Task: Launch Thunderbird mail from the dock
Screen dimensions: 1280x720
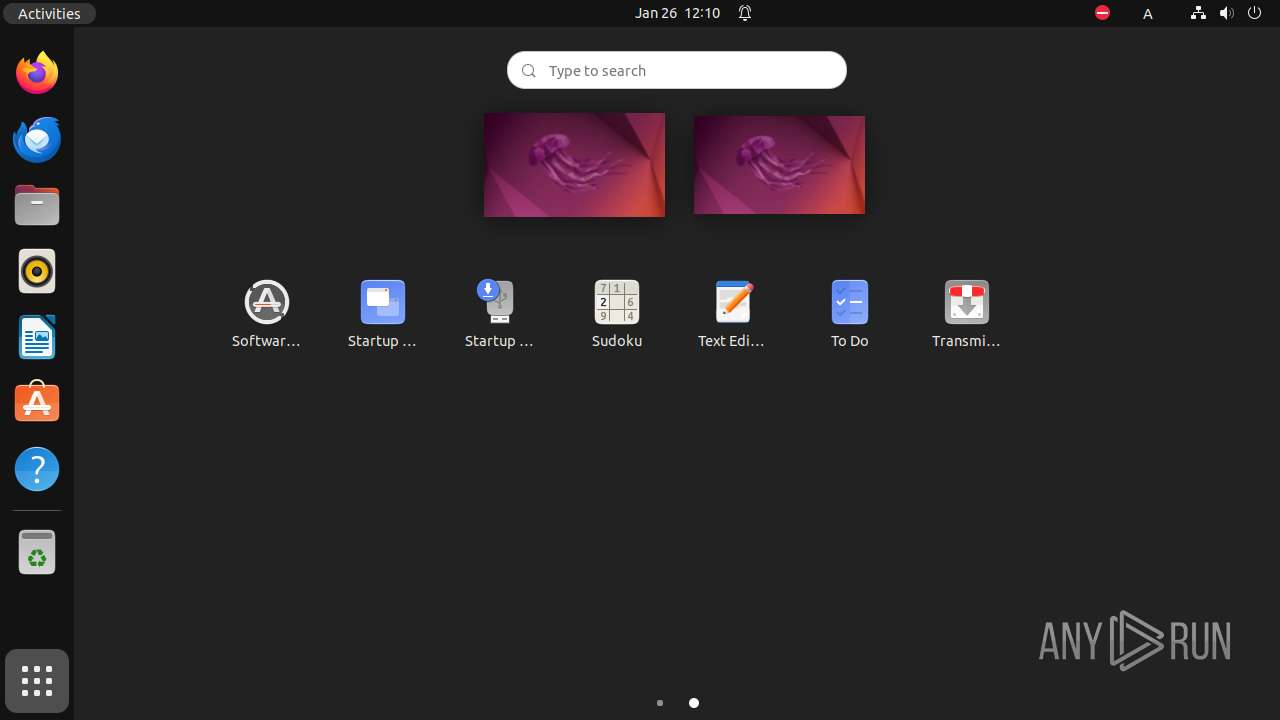Action: point(37,139)
